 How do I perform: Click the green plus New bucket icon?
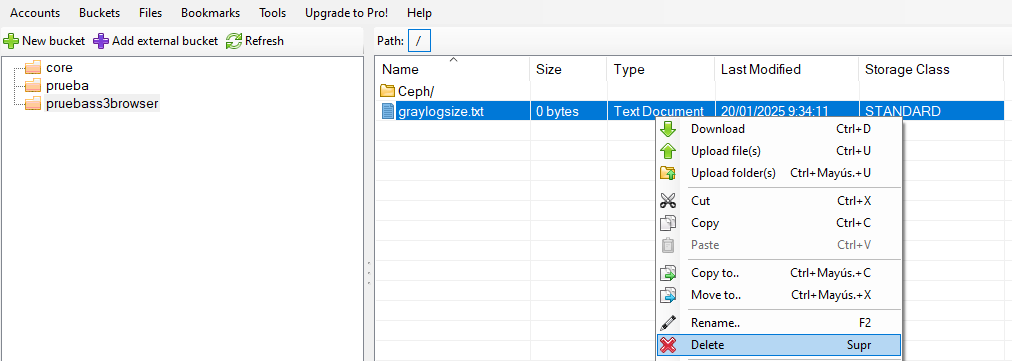tap(11, 41)
